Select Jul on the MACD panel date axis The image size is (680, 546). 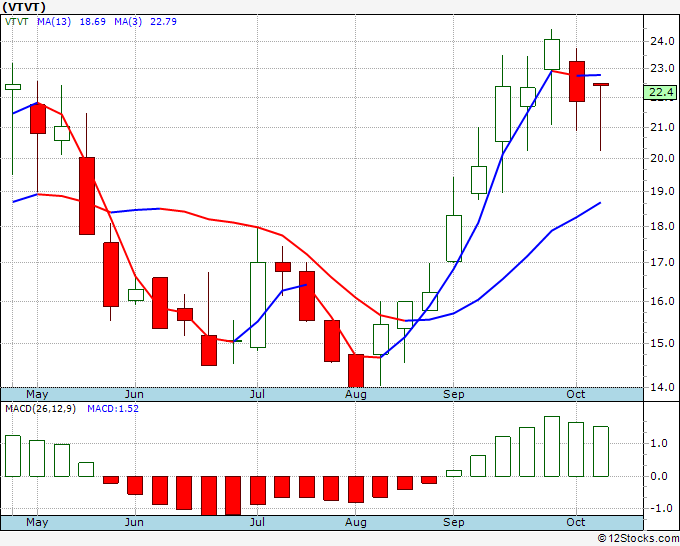tap(257, 522)
